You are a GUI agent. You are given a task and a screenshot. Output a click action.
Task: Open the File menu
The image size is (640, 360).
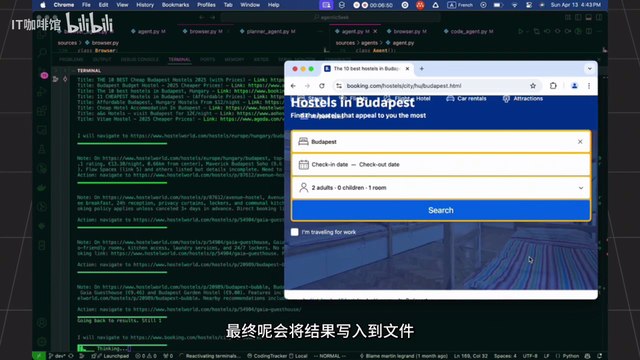point(86,5)
